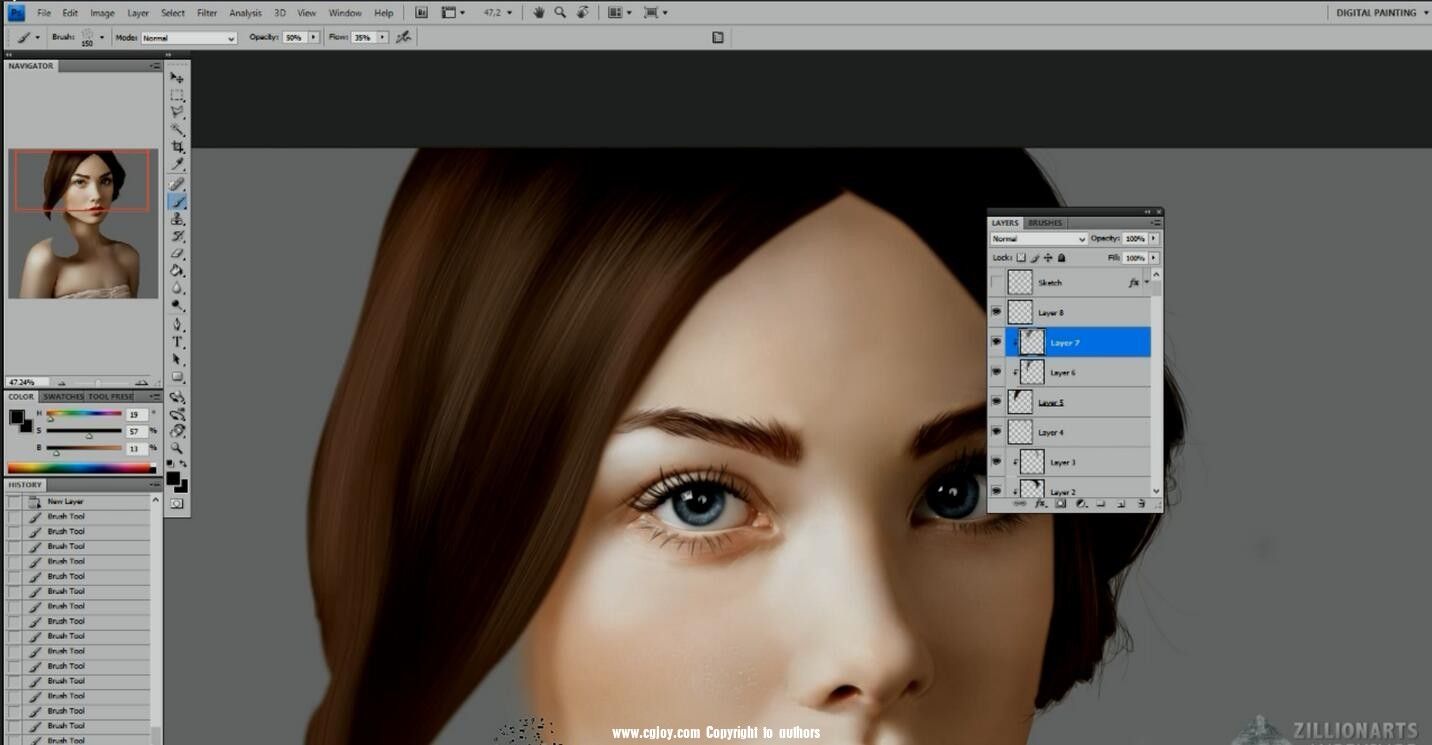Viewport: 1432px width, 745px height.
Task: Open layer Opacity arrow in Layers panel
Action: 1154,239
